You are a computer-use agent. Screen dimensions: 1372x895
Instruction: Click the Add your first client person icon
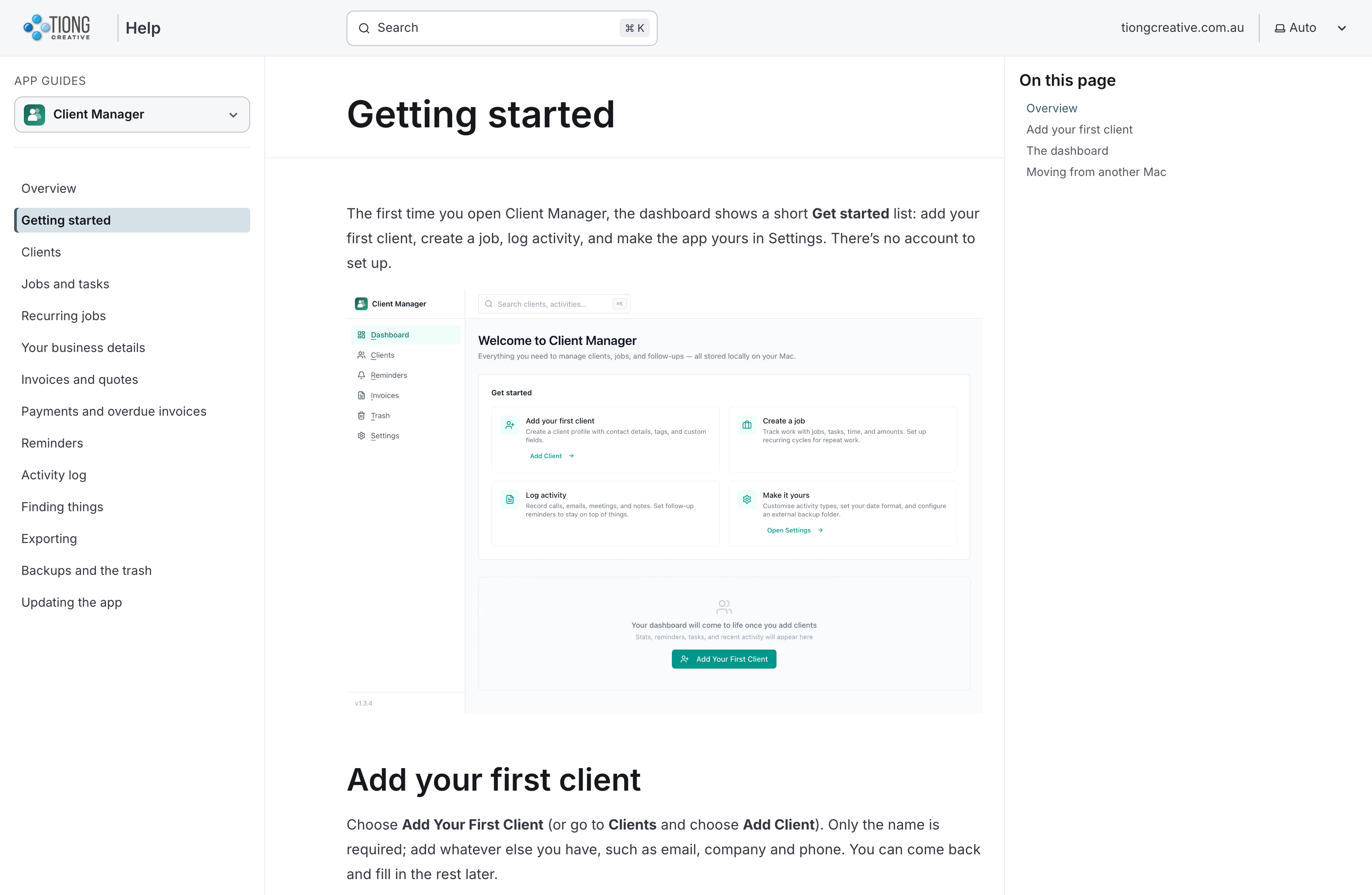510,425
